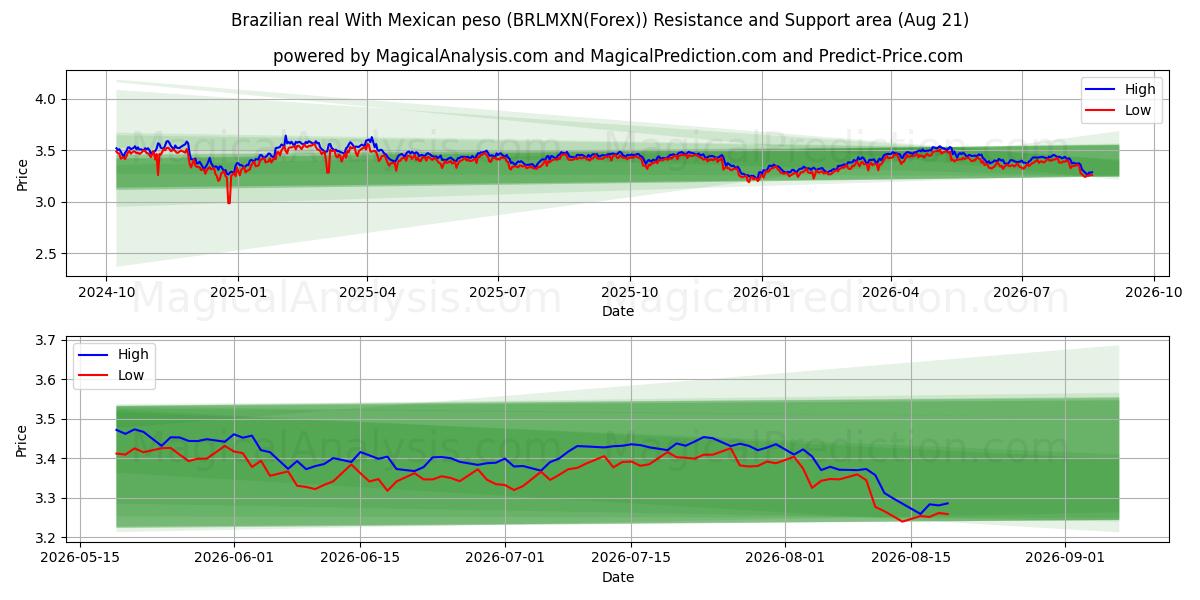The width and height of the screenshot is (1200, 600).
Task: Click the 2026-01 x-axis label
Action: [761, 292]
